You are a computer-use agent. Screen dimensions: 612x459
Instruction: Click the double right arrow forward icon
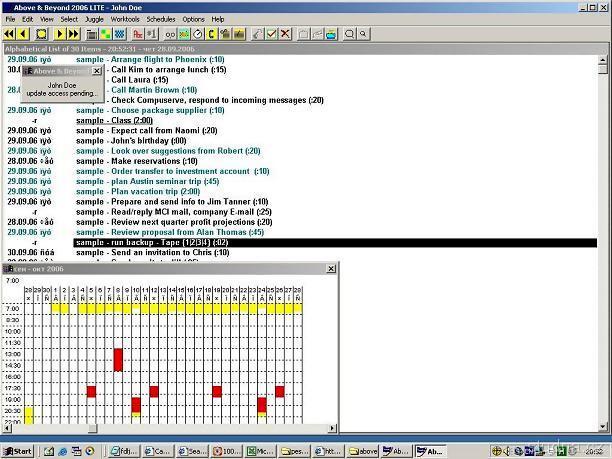coord(73,34)
